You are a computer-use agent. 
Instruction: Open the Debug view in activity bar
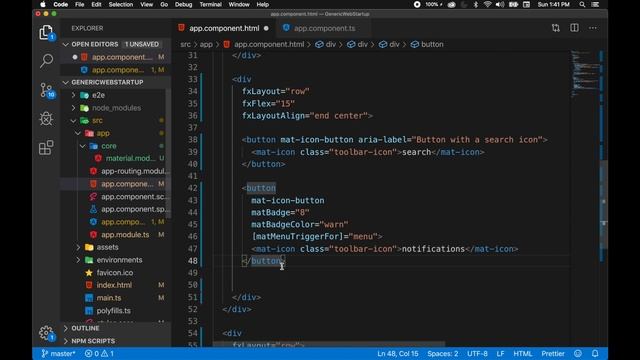click(46, 119)
